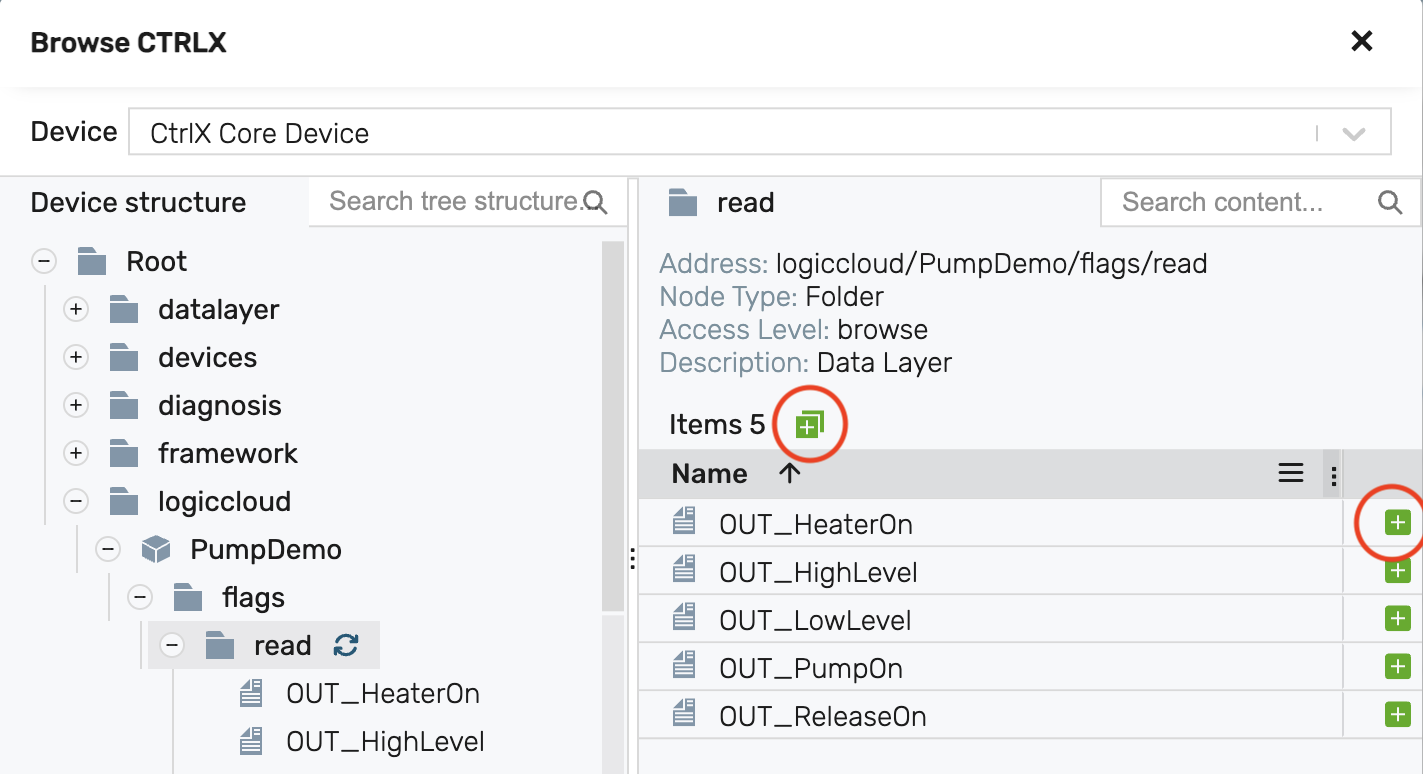Refresh the read folder in tree
The width and height of the screenshot is (1423, 774).
click(346, 645)
